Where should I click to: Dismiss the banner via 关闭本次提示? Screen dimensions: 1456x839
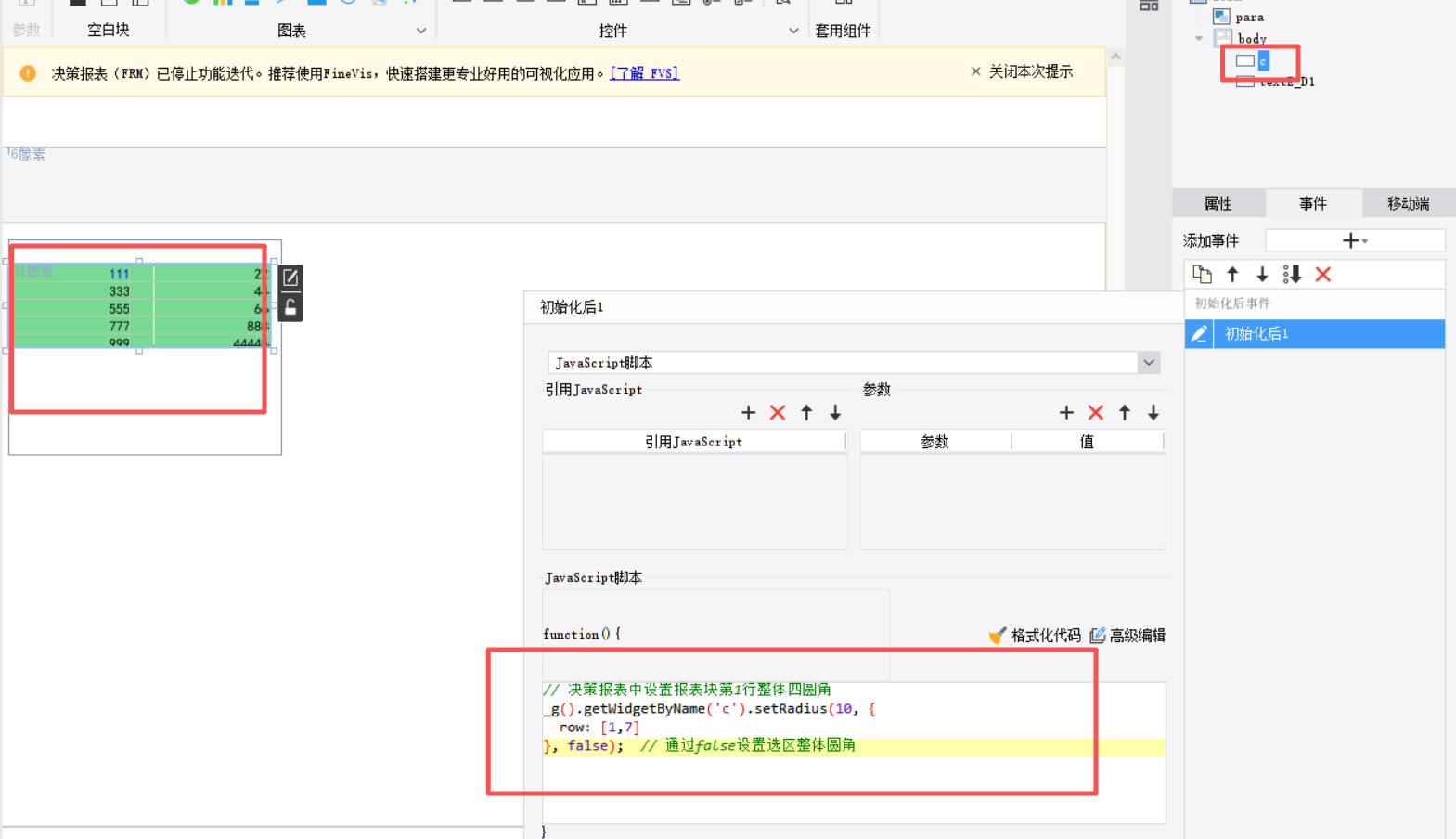point(1022,71)
